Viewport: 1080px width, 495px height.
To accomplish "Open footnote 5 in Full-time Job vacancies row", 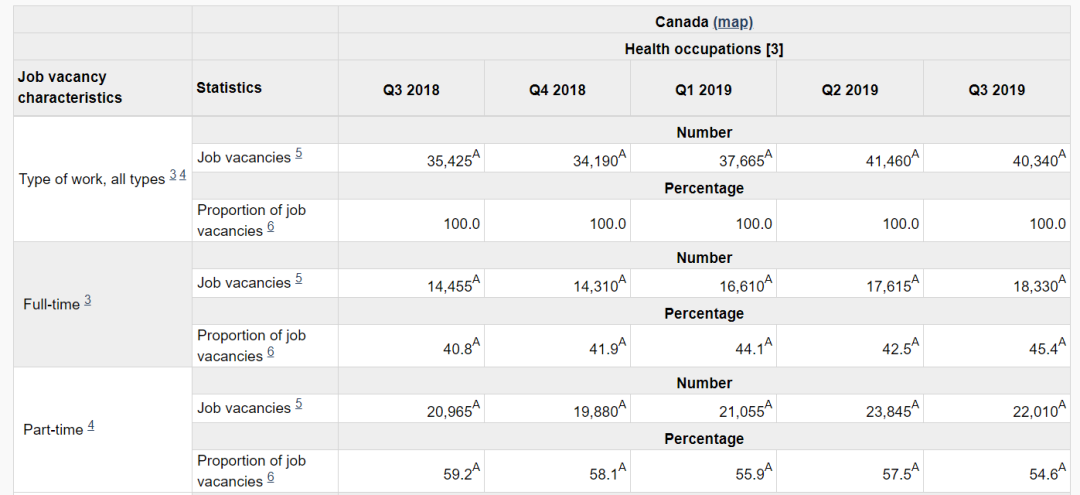I will pos(298,280).
